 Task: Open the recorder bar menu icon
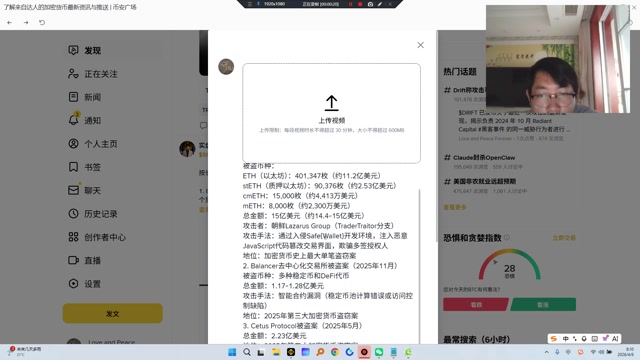(x=250, y=4)
